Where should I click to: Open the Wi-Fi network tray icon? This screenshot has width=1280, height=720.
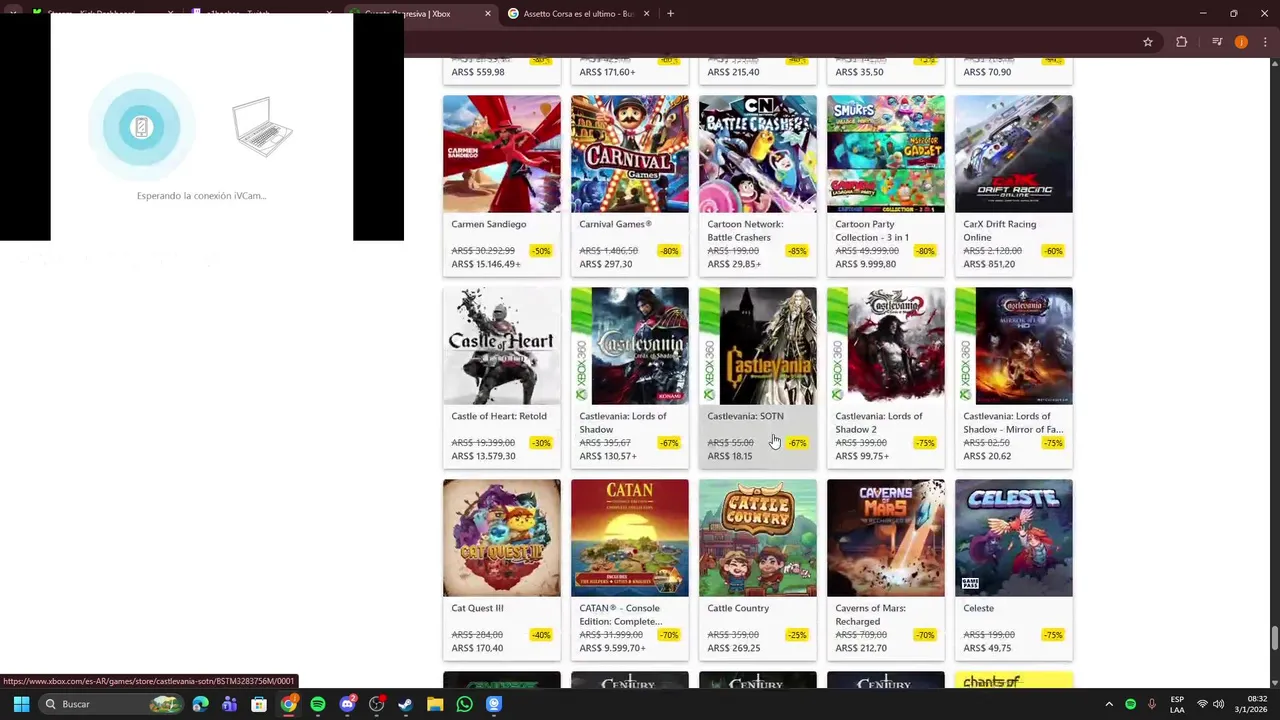tap(1202, 704)
